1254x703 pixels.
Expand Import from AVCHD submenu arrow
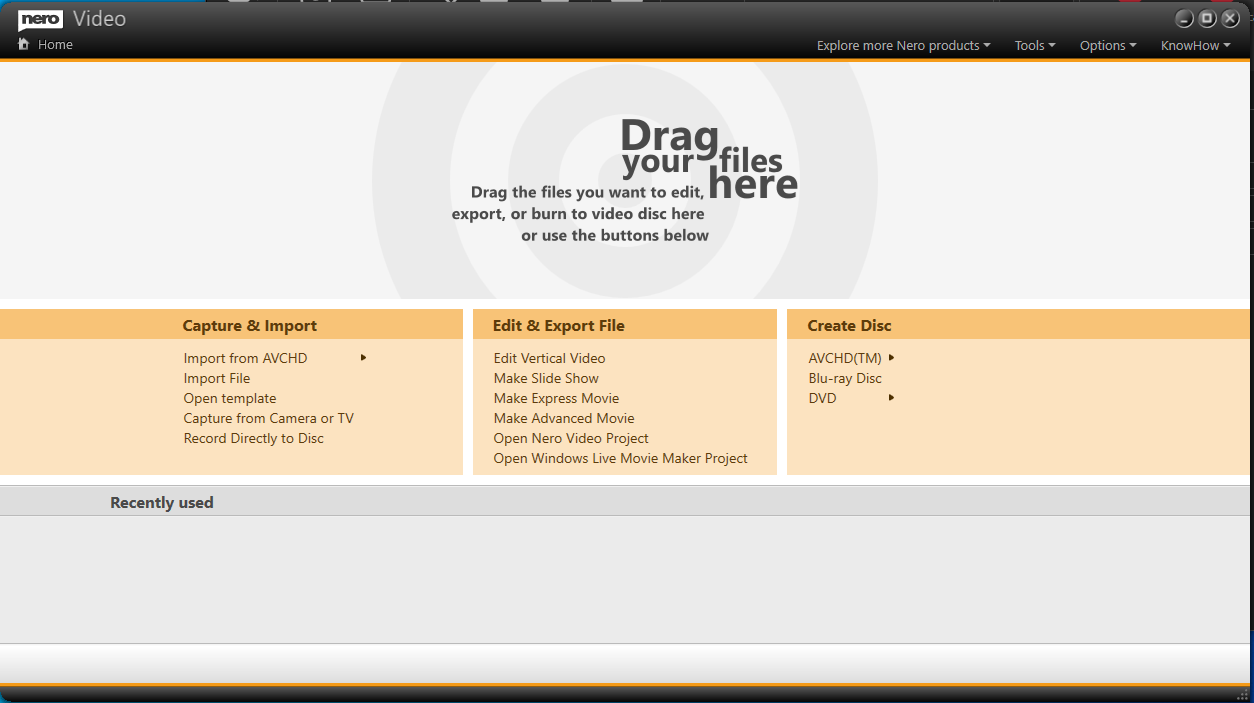364,358
